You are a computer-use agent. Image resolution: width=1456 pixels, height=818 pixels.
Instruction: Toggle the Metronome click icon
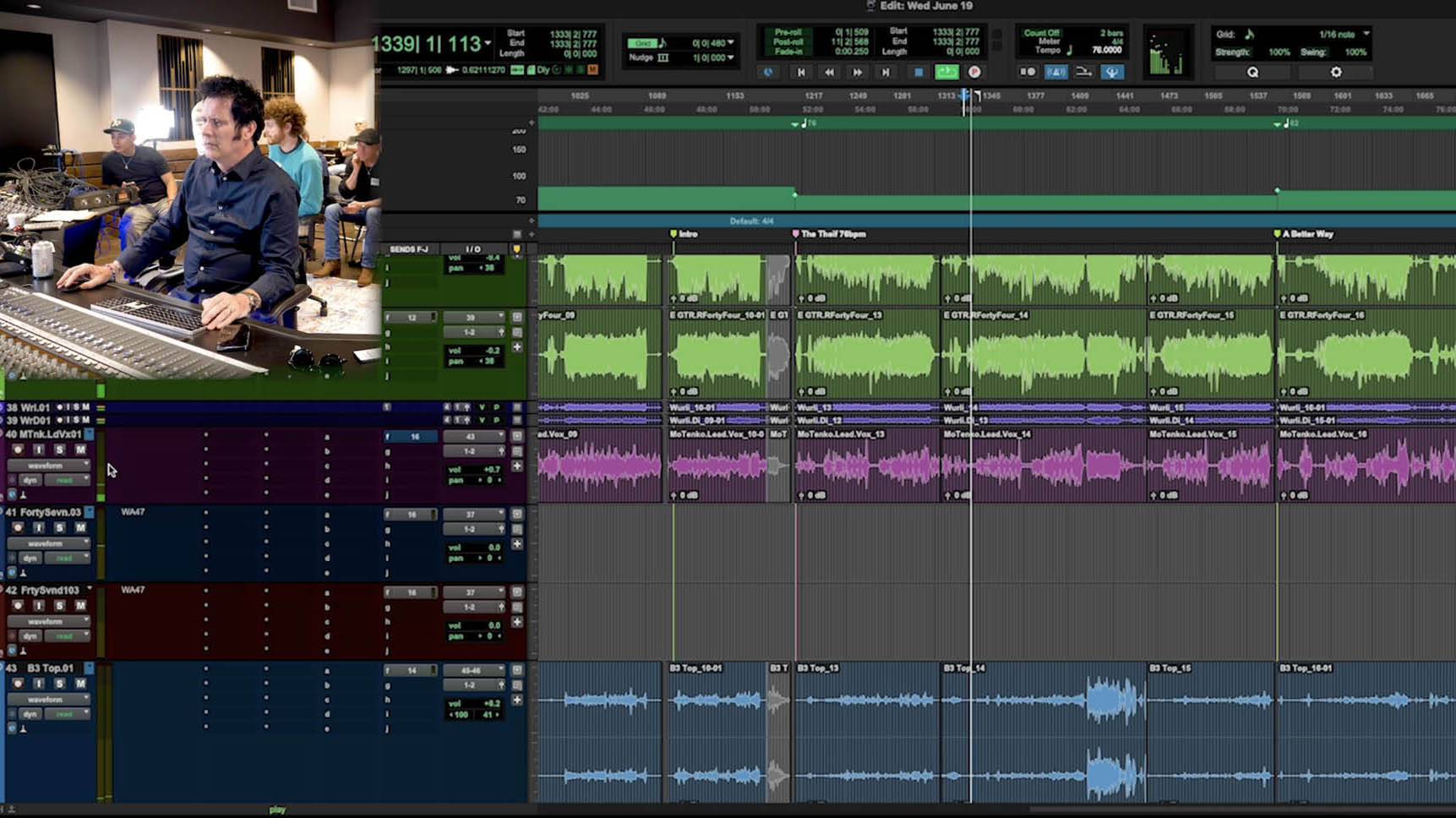pyautogui.click(x=1055, y=73)
